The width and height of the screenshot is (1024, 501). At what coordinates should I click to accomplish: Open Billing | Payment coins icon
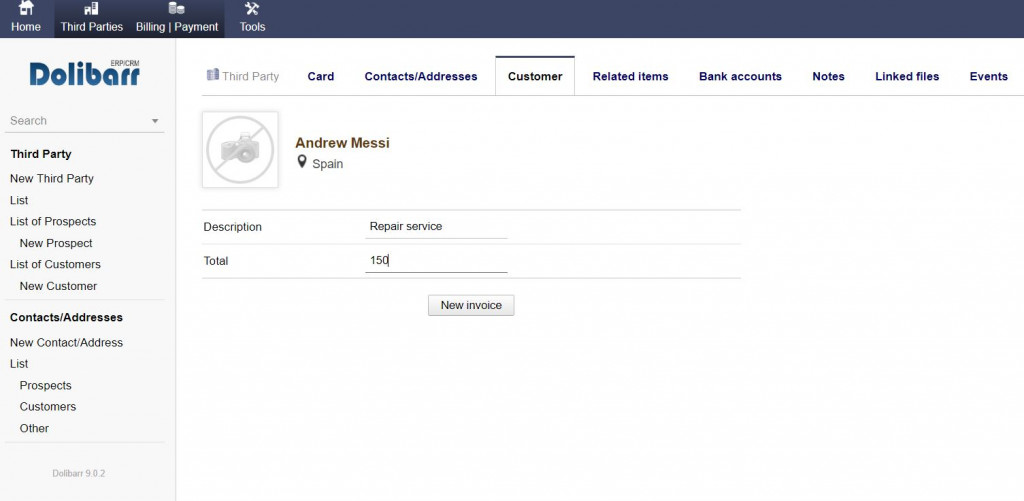tap(176, 9)
